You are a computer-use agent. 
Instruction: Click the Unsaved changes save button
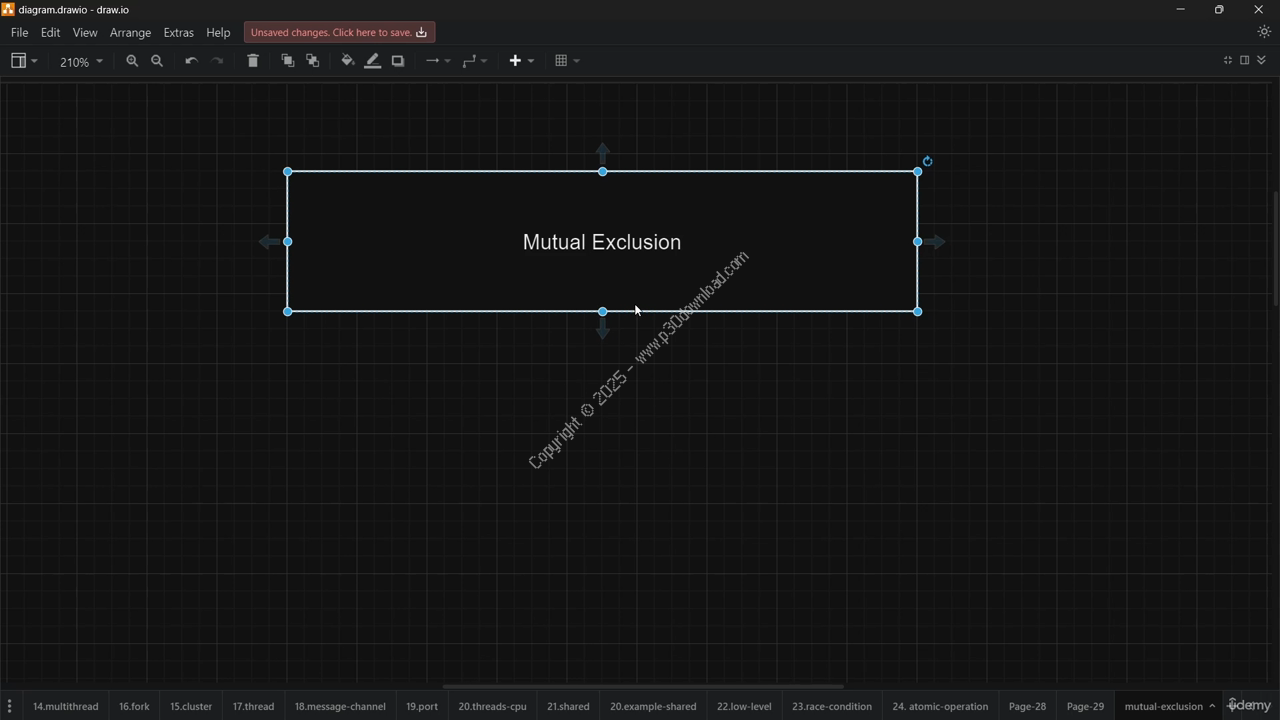click(x=339, y=33)
